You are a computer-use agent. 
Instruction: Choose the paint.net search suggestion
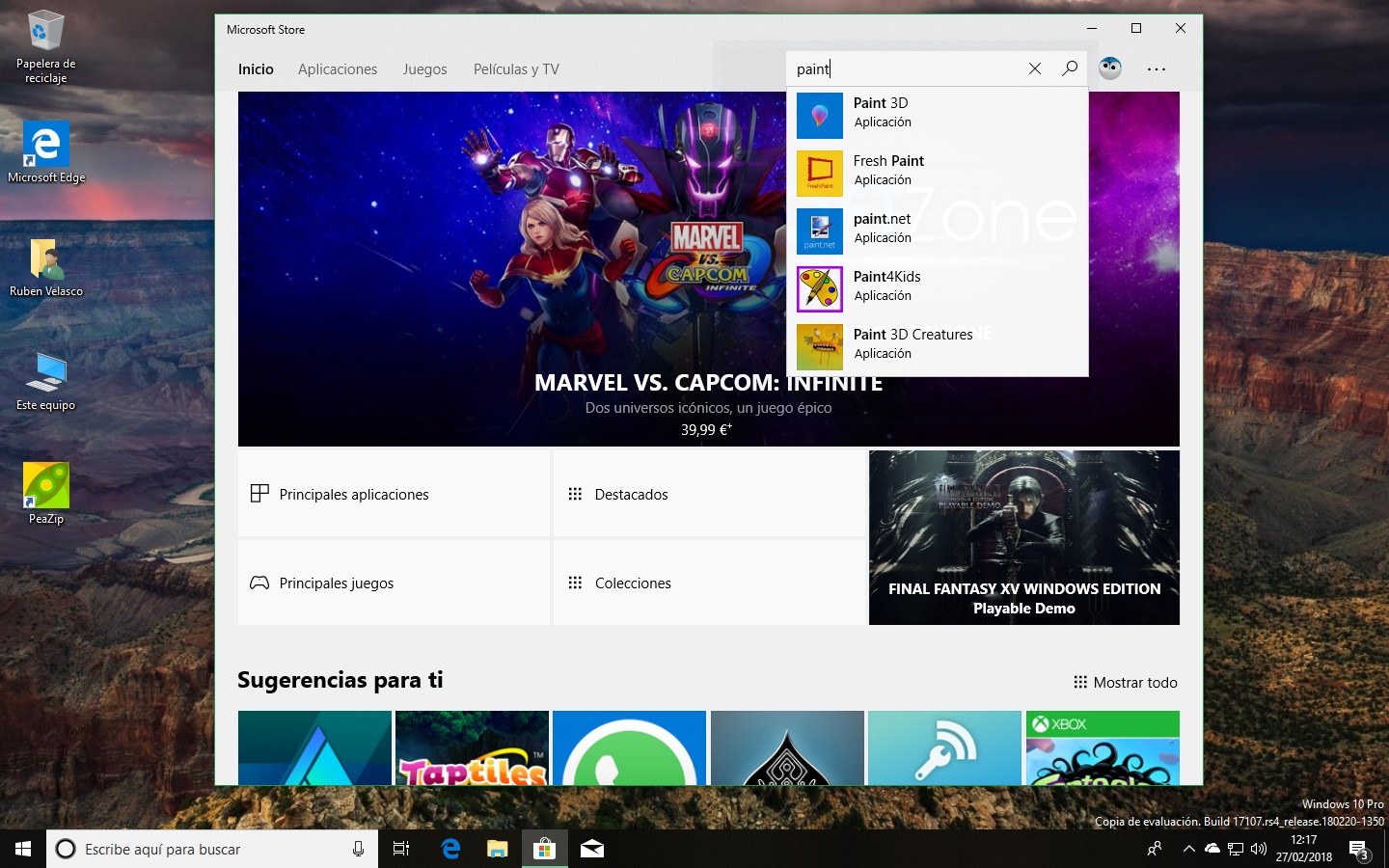point(938,231)
